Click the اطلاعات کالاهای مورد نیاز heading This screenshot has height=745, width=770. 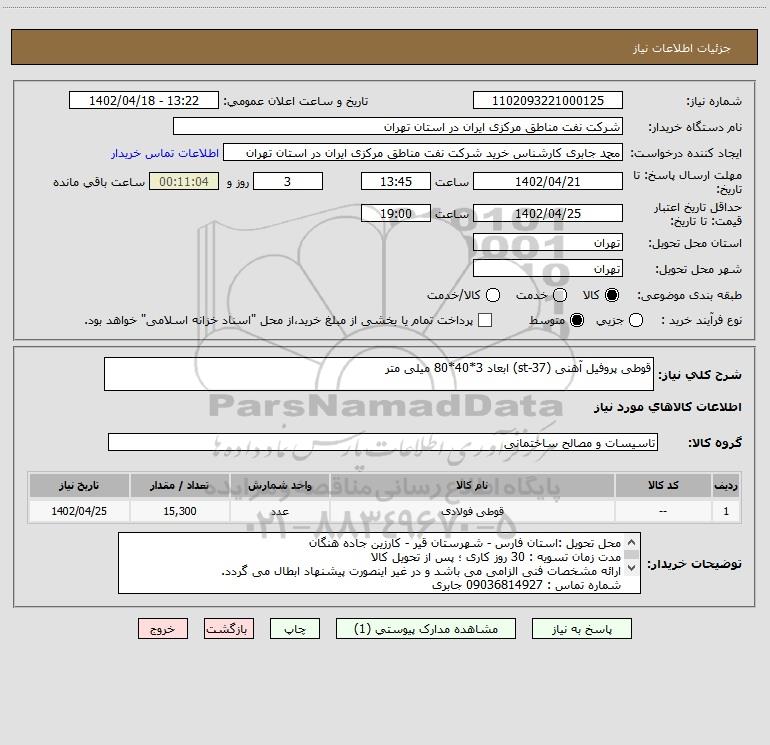click(667, 407)
